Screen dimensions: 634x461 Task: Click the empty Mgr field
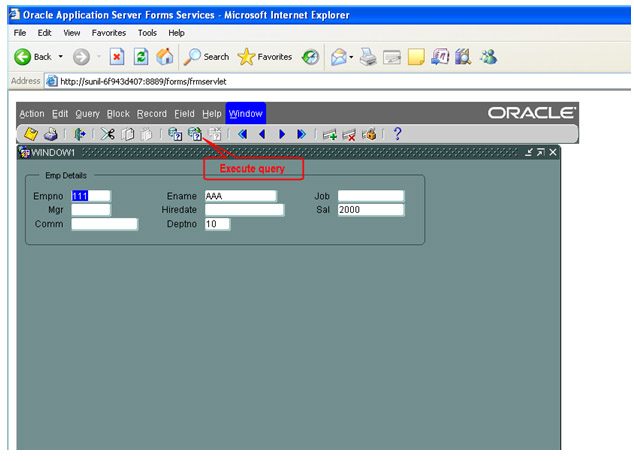click(x=91, y=210)
